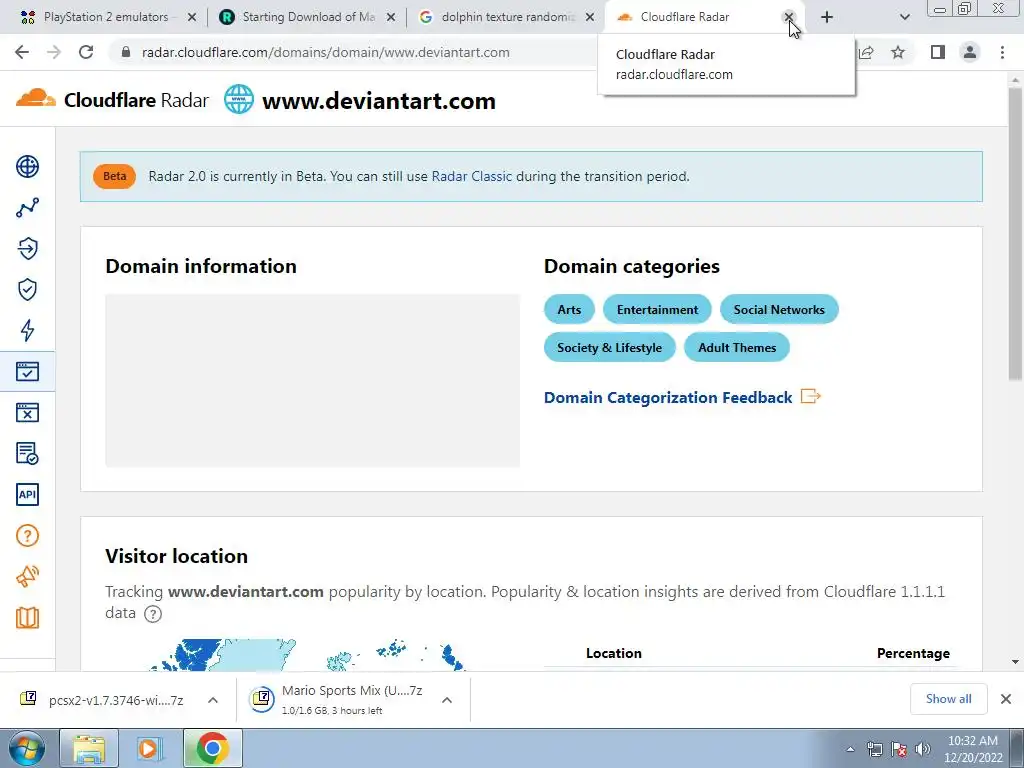The image size is (1024, 768).
Task: Open the traffic trends line-graph sidebar icon
Action: click(x=27, y=208)
